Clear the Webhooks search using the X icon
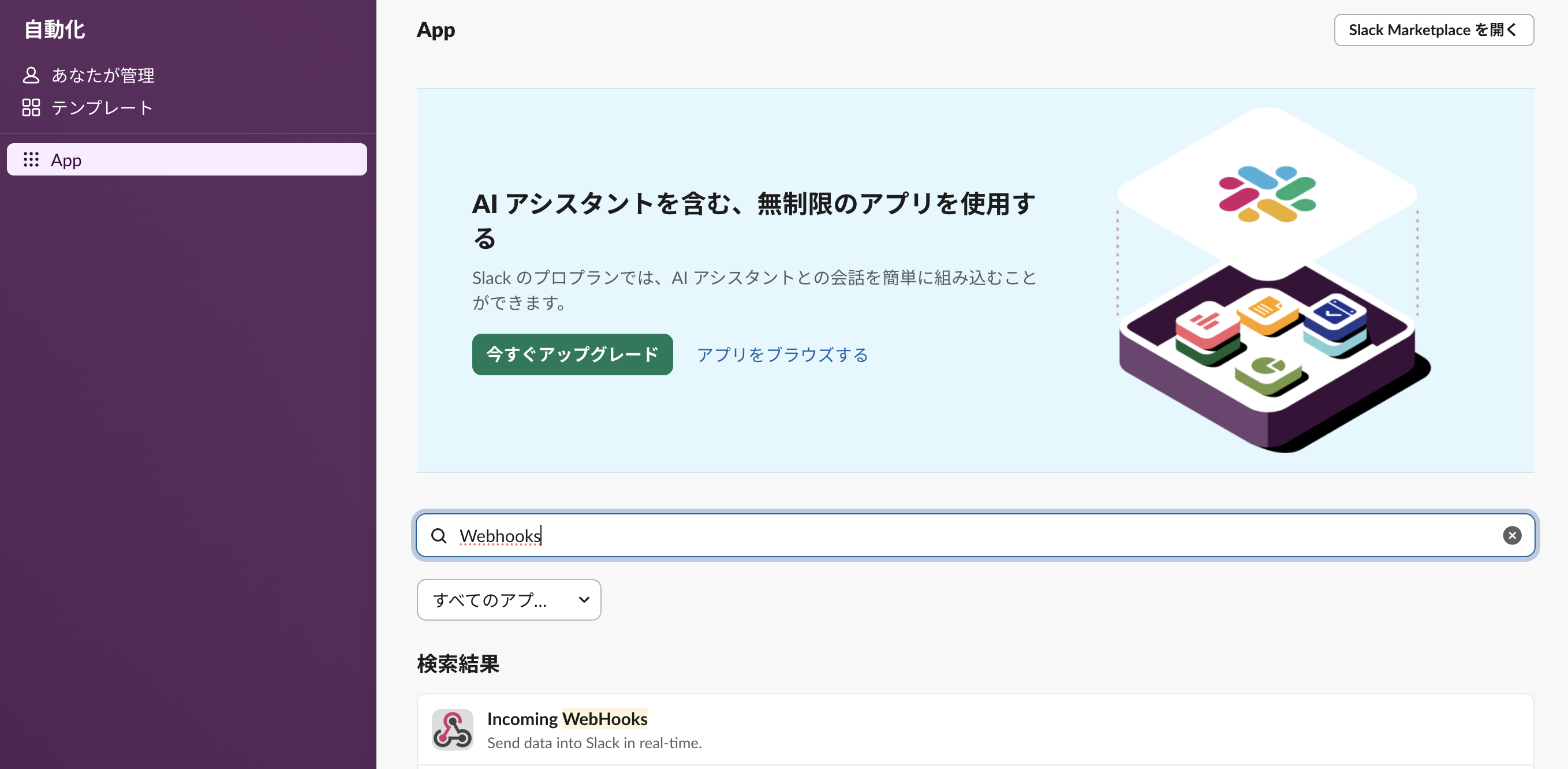The height and width of the screenshot is (769, 1568). (x=1513, y=536)
